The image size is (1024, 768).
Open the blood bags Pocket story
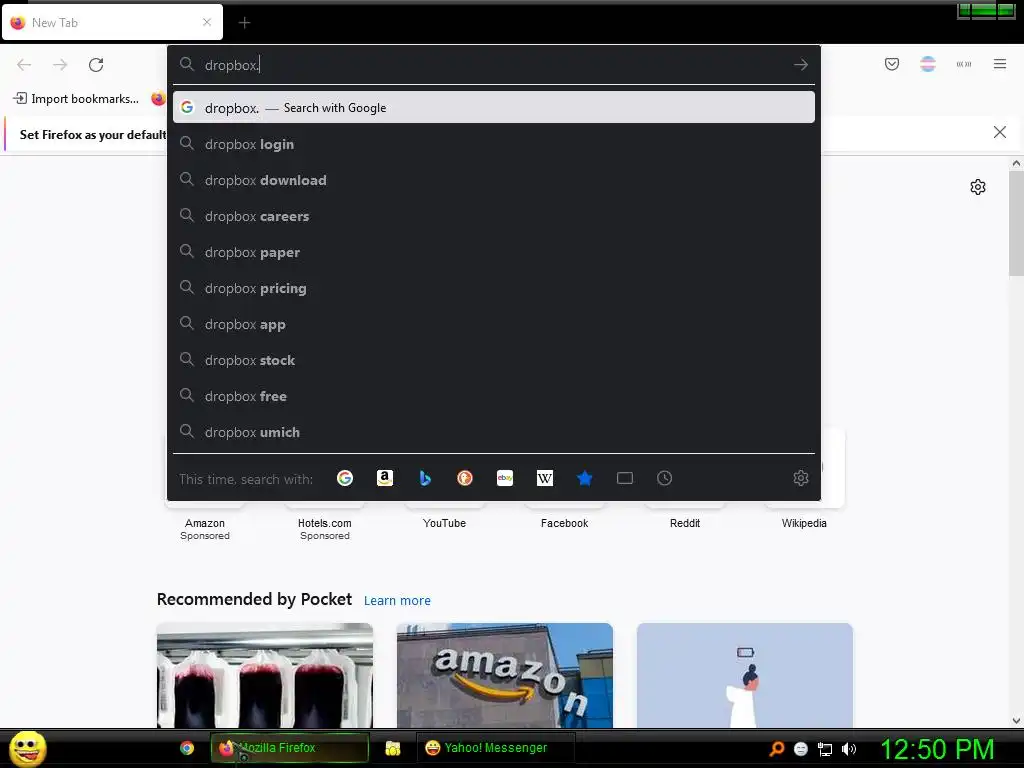[264, 675]
